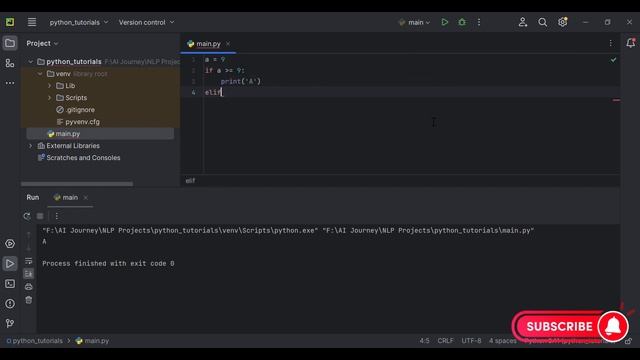The width and height of the screenshot is (640, 360).
Task: Open the main menu hamburger icon
Action: (32, 22)
